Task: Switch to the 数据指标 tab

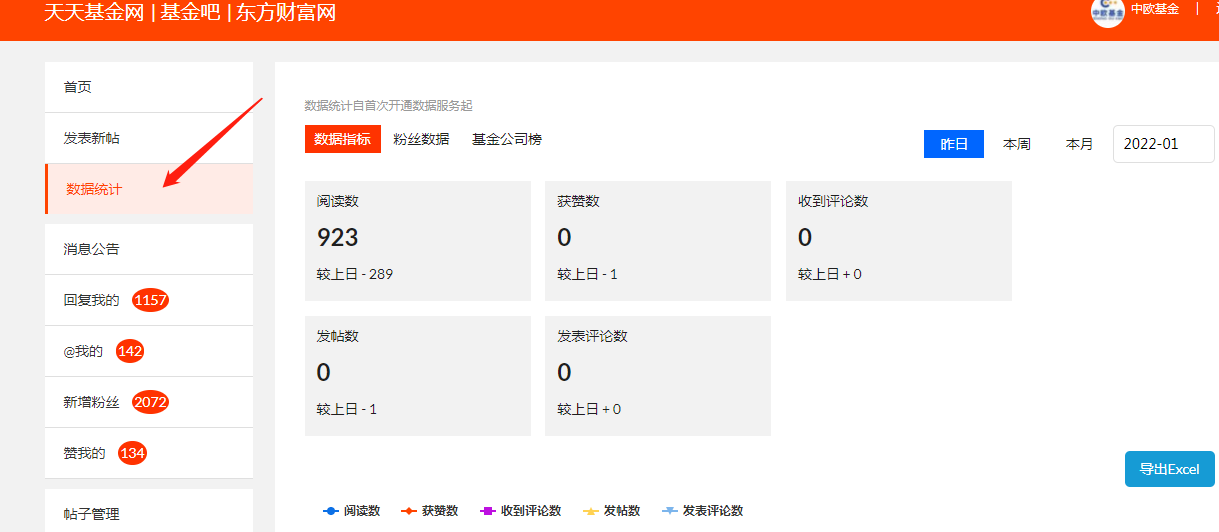Action: [343, 139]
